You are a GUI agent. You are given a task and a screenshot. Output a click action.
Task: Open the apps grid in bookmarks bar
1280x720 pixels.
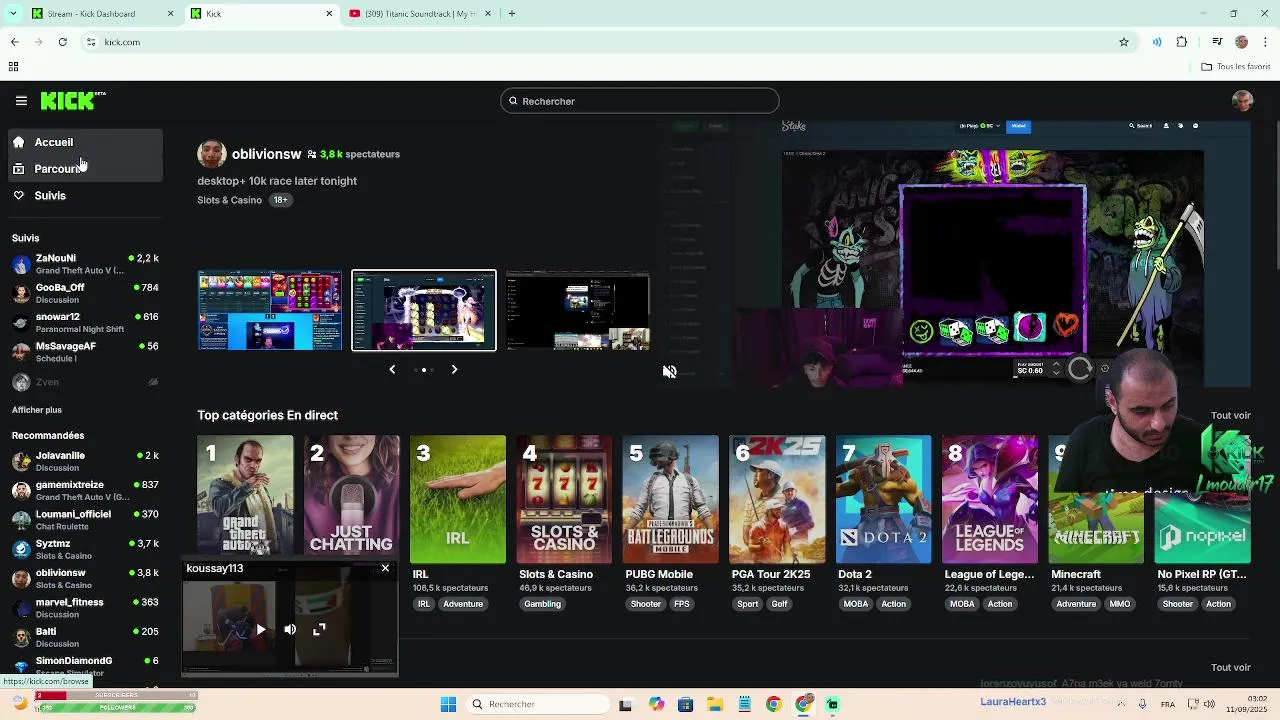(x=13, y=67)
